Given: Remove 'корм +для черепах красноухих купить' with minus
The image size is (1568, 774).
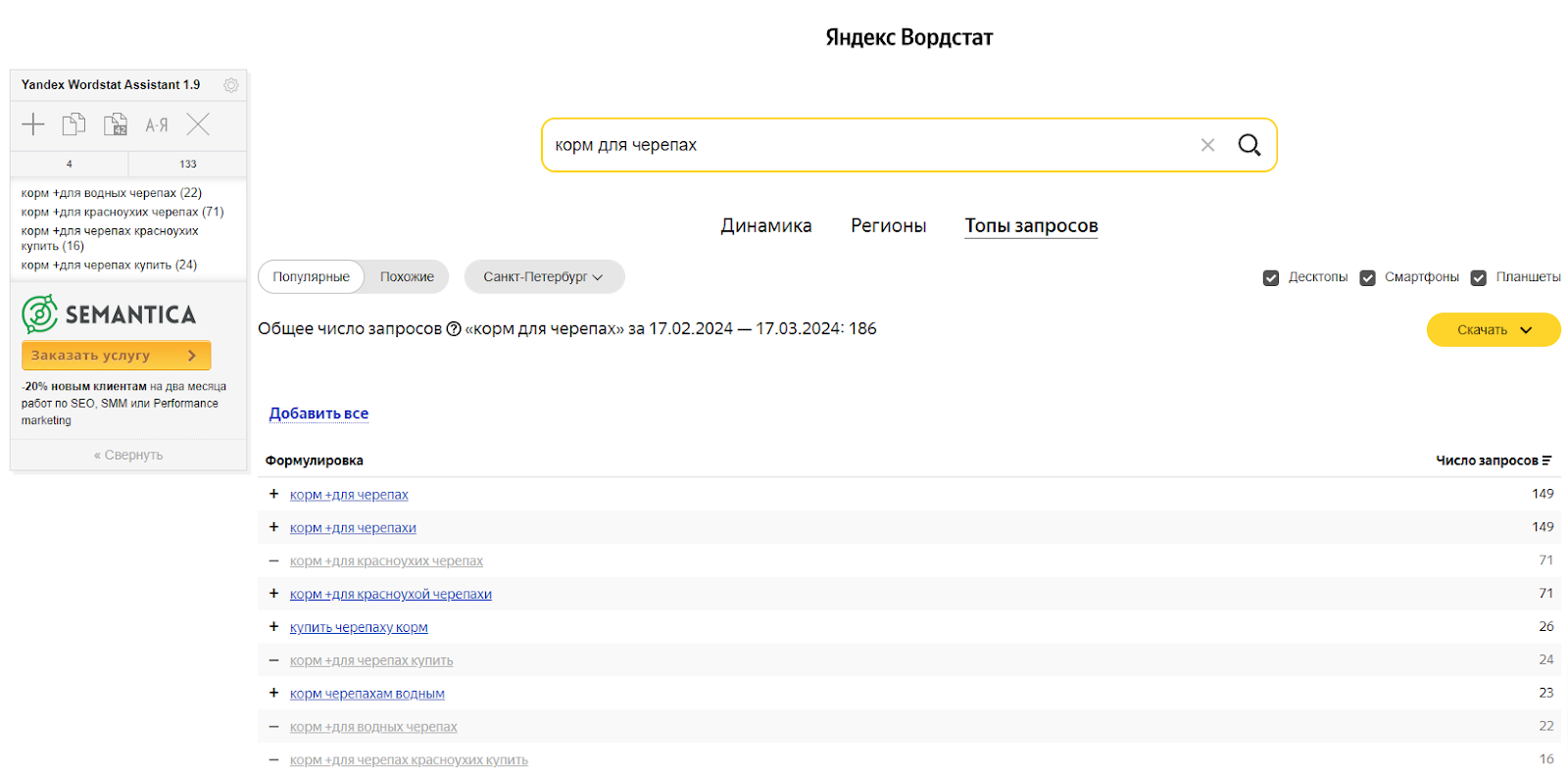Looking at the screenshot, I should tap(273, 759).
